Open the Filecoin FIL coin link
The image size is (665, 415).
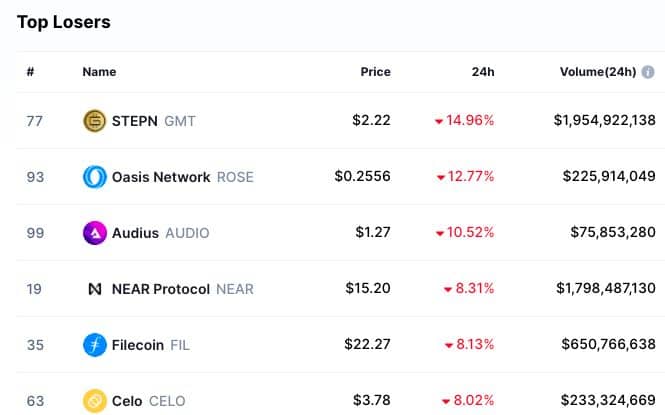pos(151,345)
